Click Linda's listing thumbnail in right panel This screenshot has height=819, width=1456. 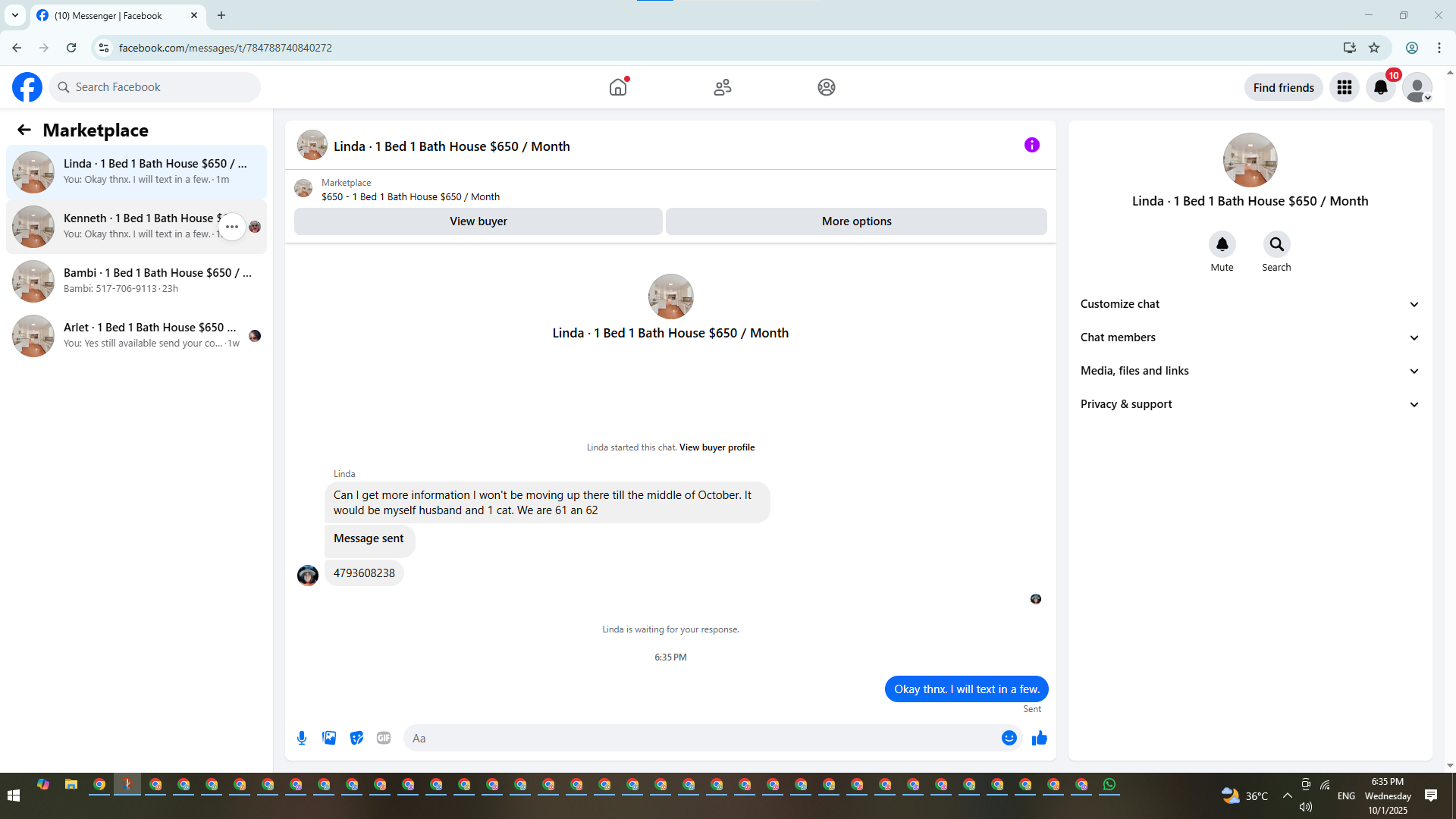coord(1250,160)
